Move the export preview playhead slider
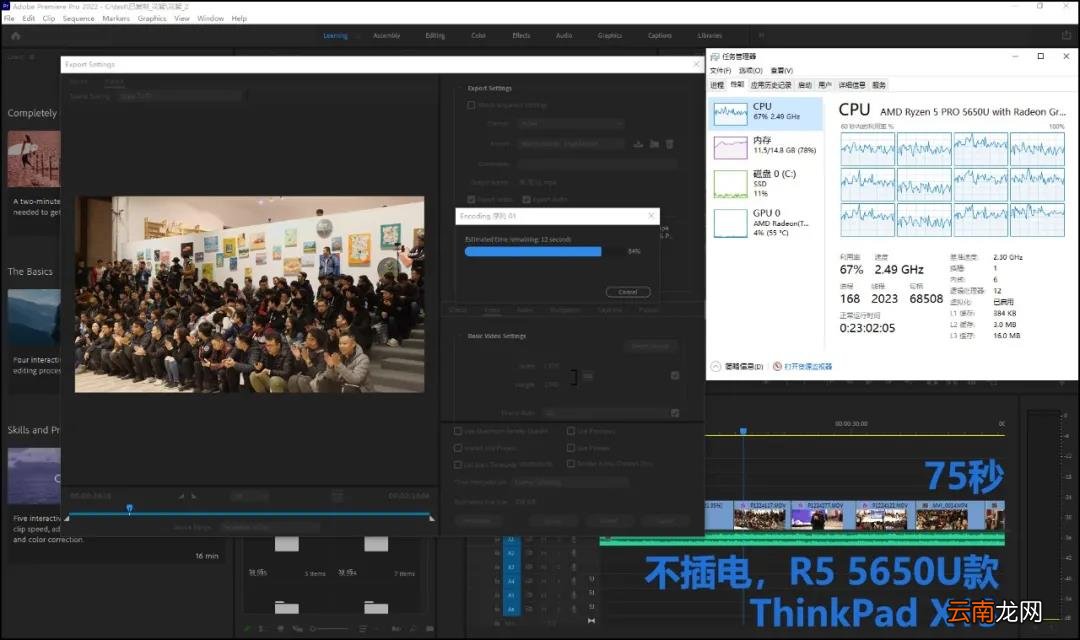 tap(129, 508)
